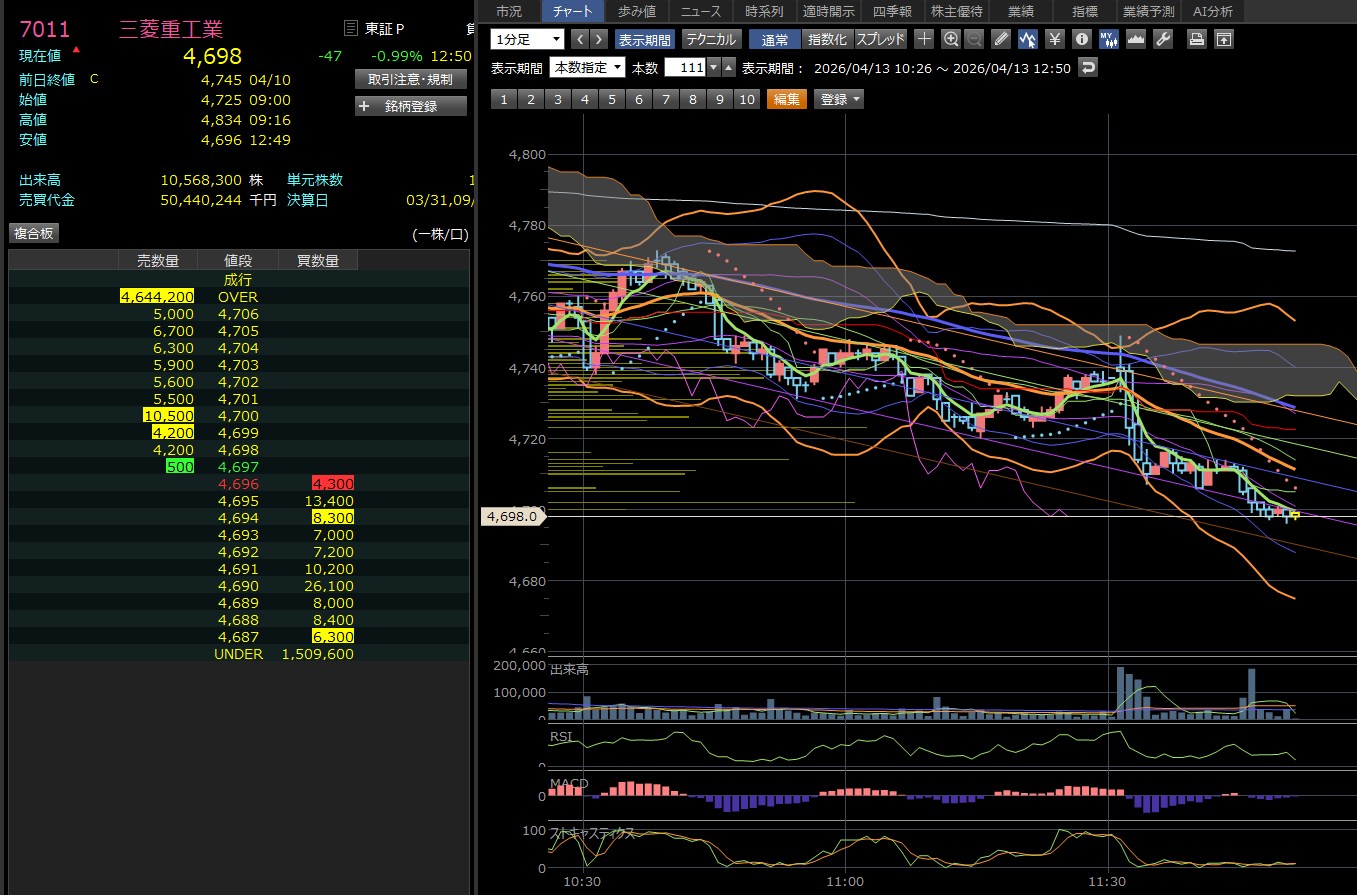Open the 1分足 timeframe dropdown

click(528, 39)
